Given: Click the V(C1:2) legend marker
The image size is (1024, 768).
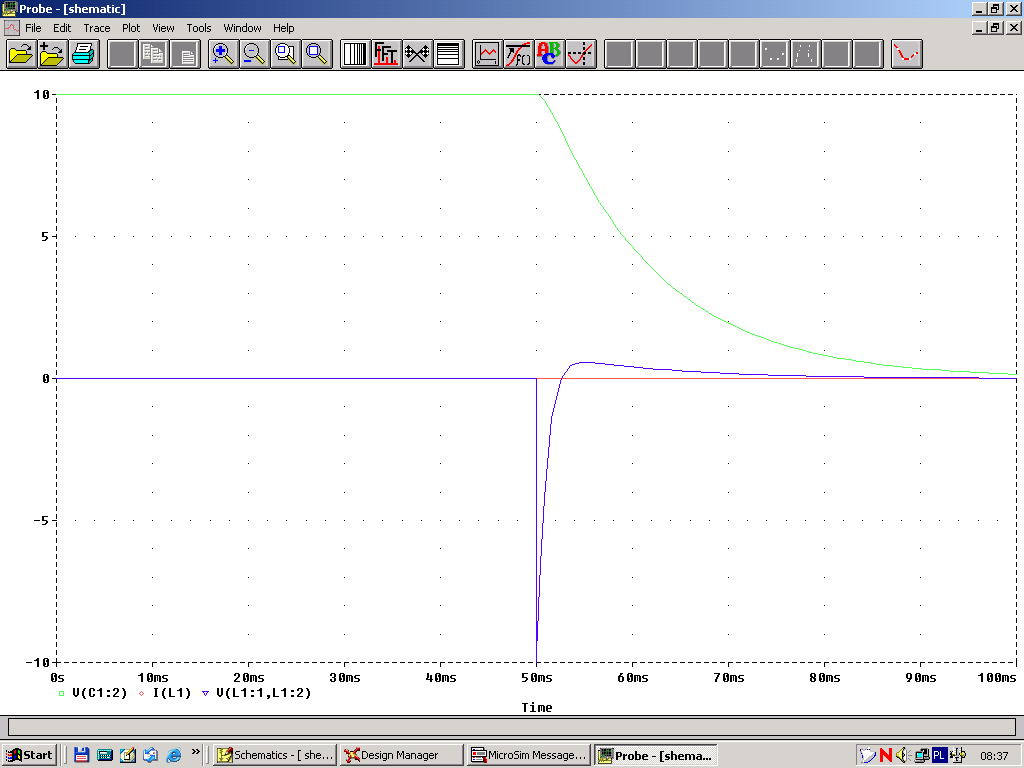Looking at the screenshot, I should (62, 693).
